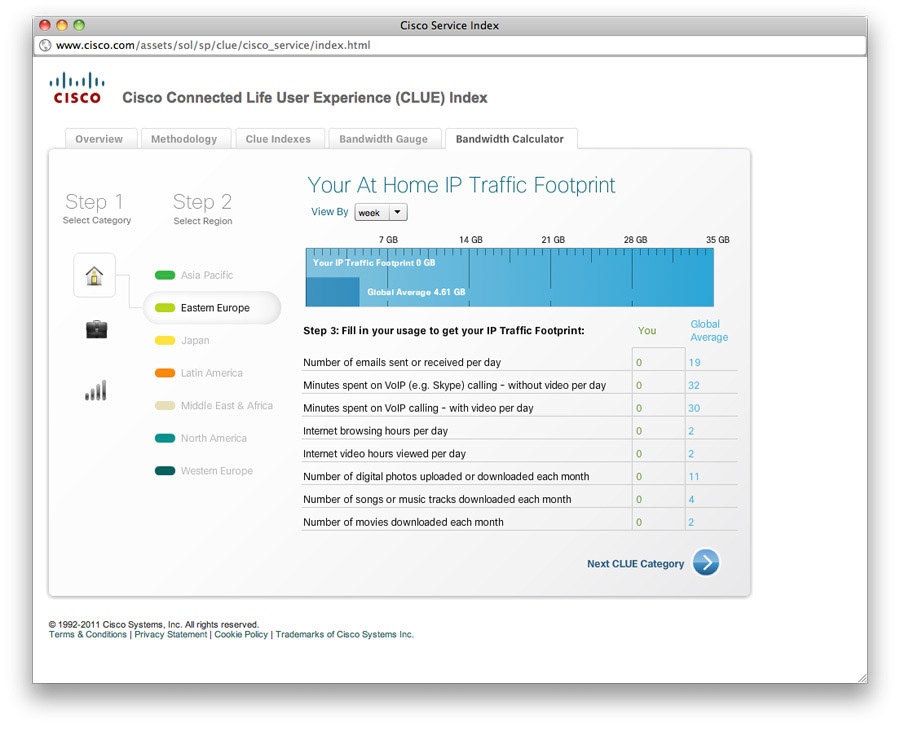
Task: Open the Cookie Policy link
Action: pyautogui.click(x=241, y=634)
